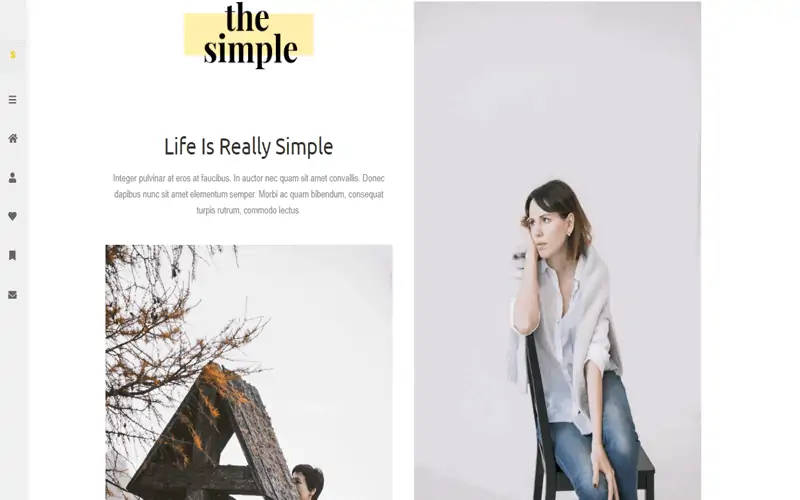This screenshot has width=800, height=500.
Task: Select the heart favorites icon
Action: 13,216
